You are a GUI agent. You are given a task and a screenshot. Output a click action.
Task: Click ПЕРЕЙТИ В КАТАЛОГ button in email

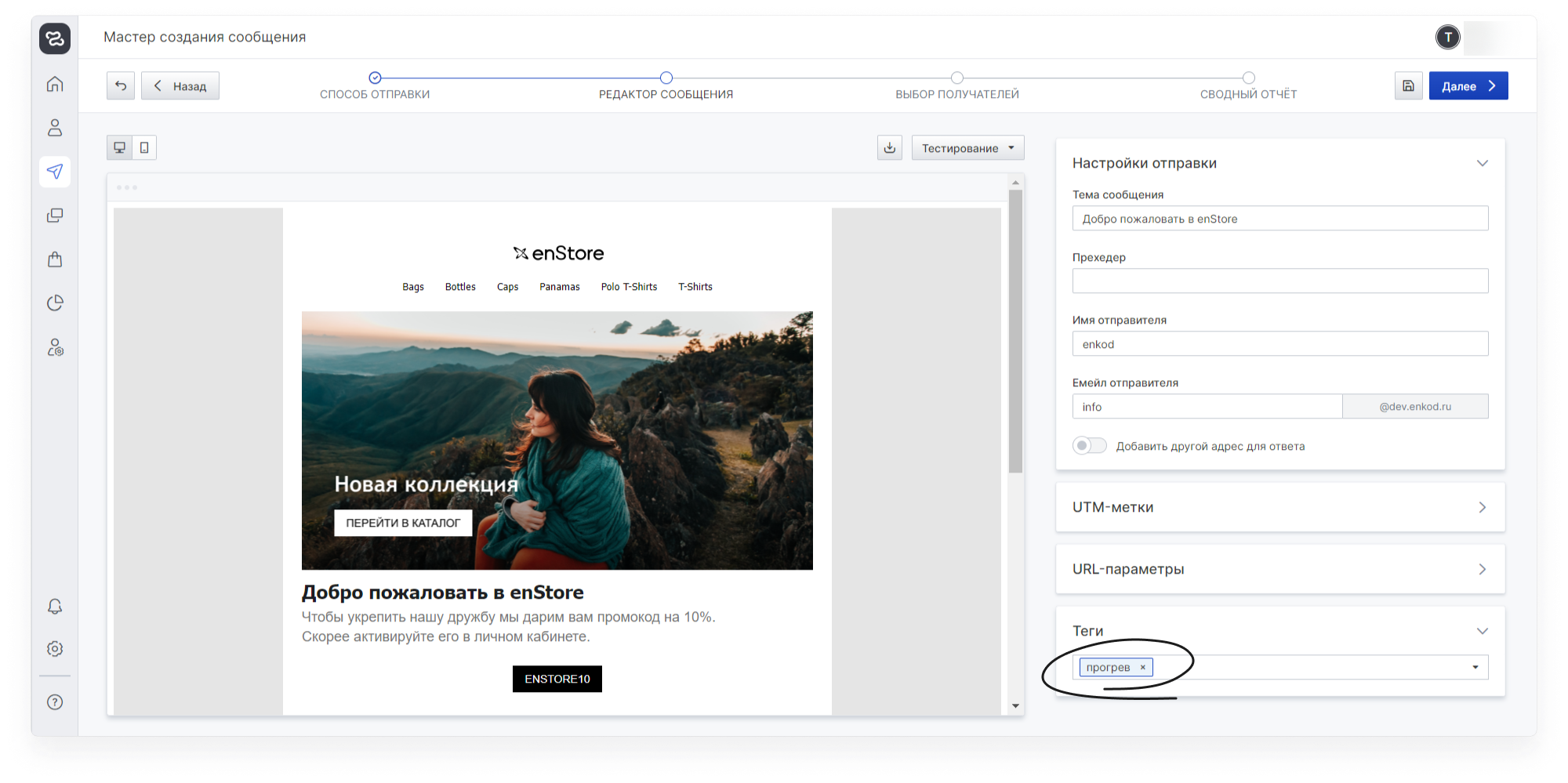click(x=403, y=523)
